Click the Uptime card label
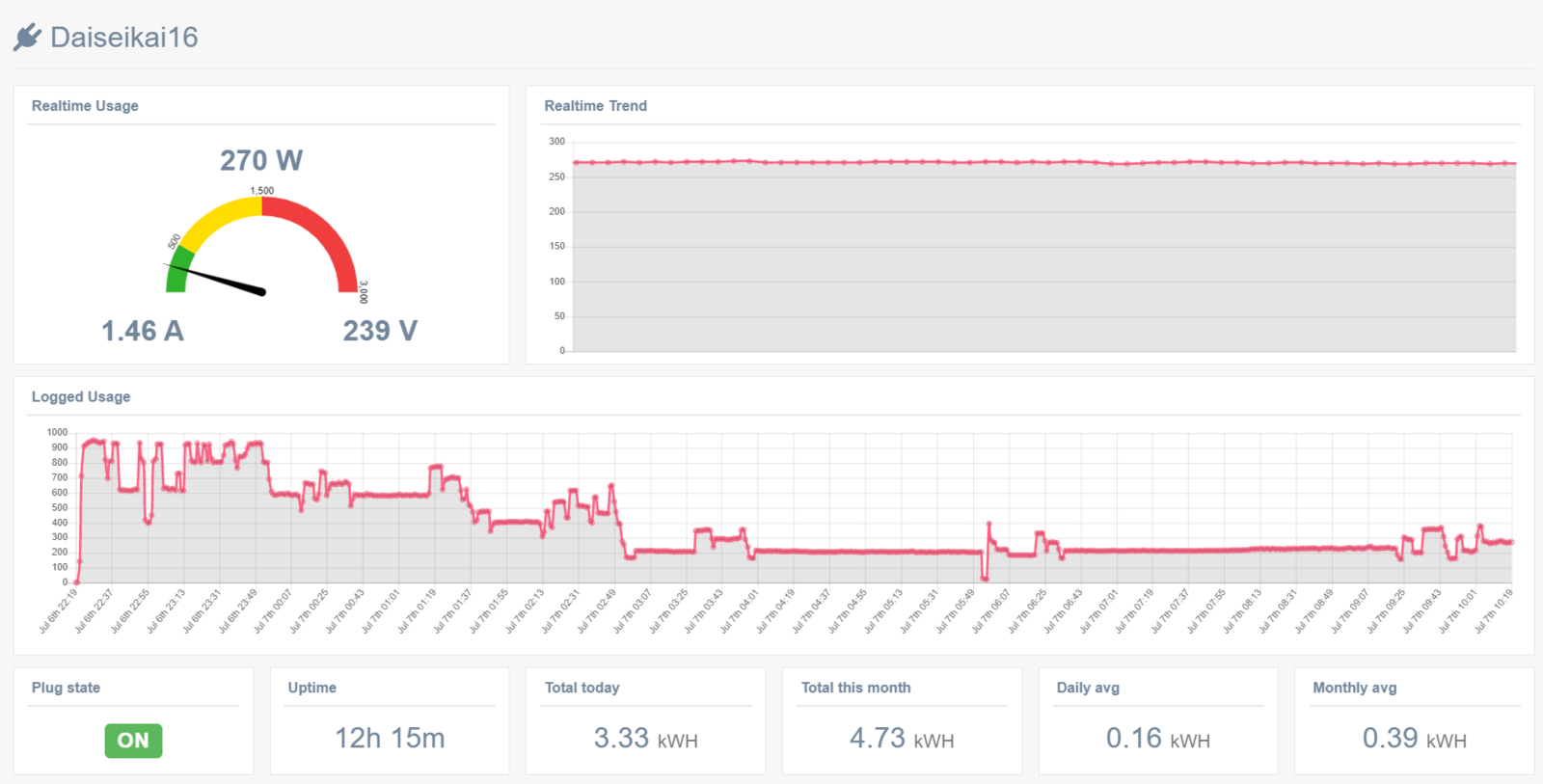Viewport: 1543px width, 784px height. point(312,688)
